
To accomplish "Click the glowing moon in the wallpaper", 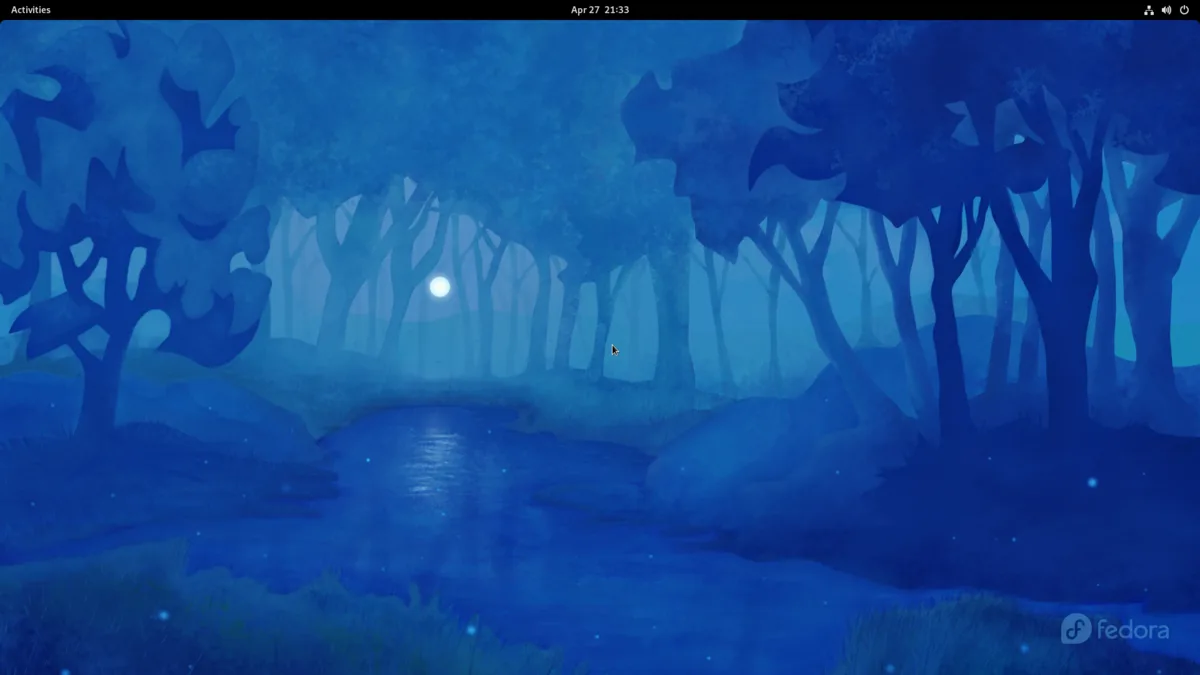I will pos(439,287).
